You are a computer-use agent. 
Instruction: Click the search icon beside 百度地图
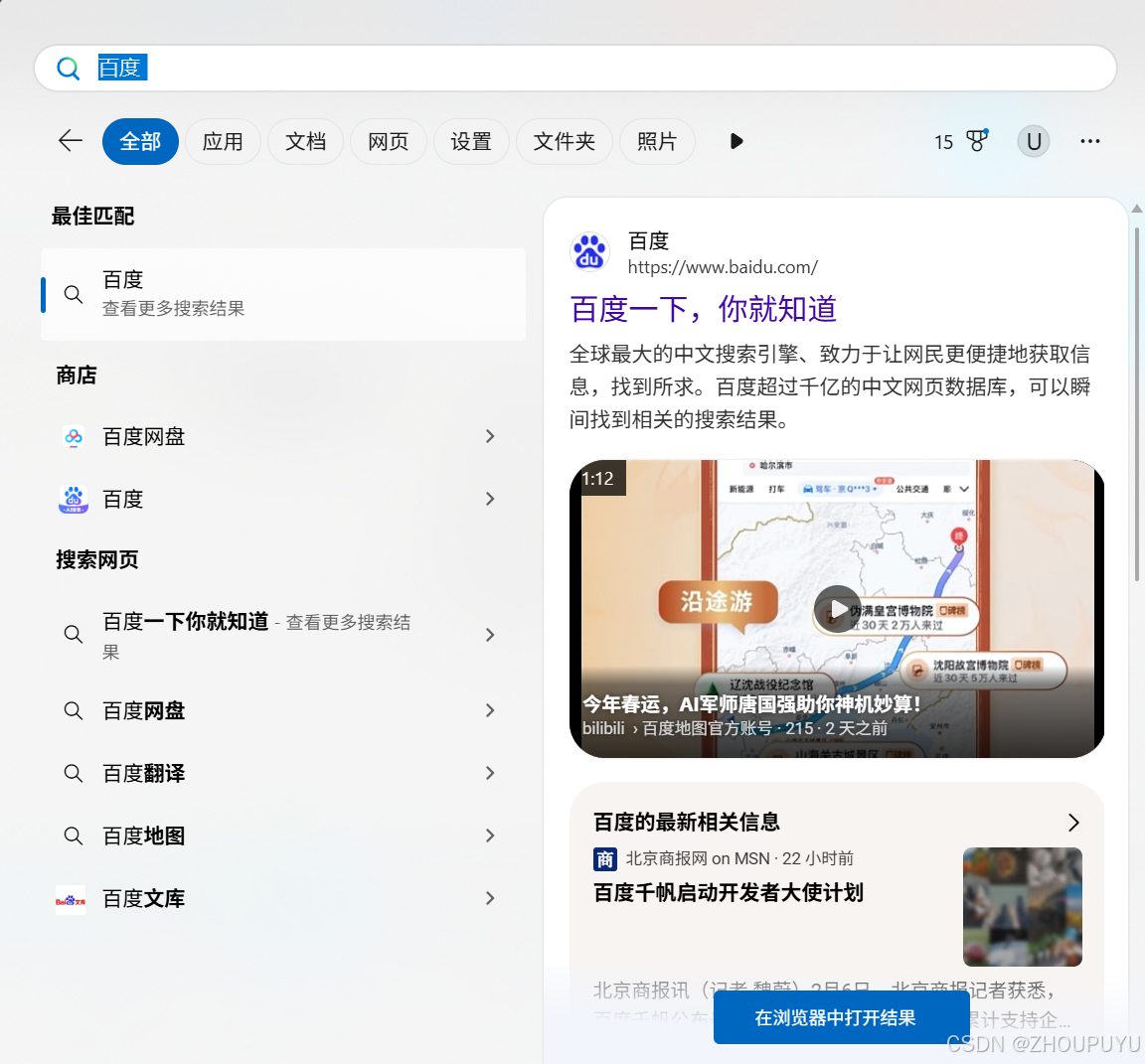73,836
